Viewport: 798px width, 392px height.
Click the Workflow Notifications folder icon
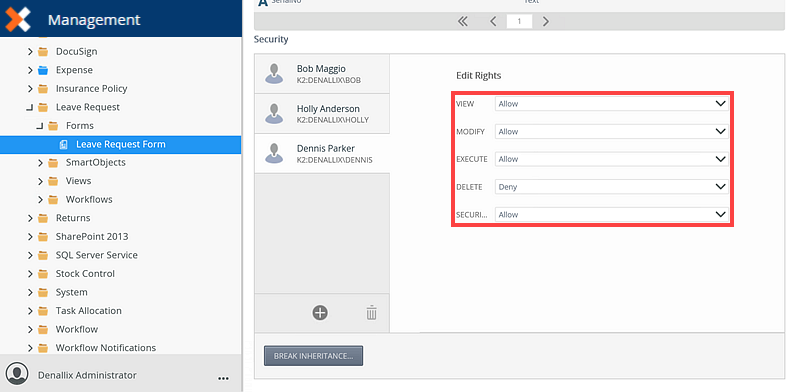[x=43, y=348]
